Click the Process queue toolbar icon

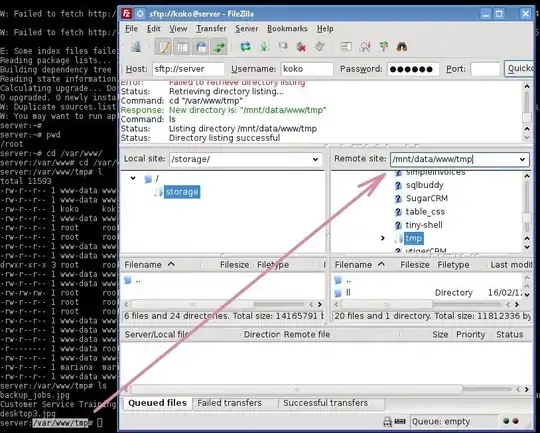tap(264, 47)
